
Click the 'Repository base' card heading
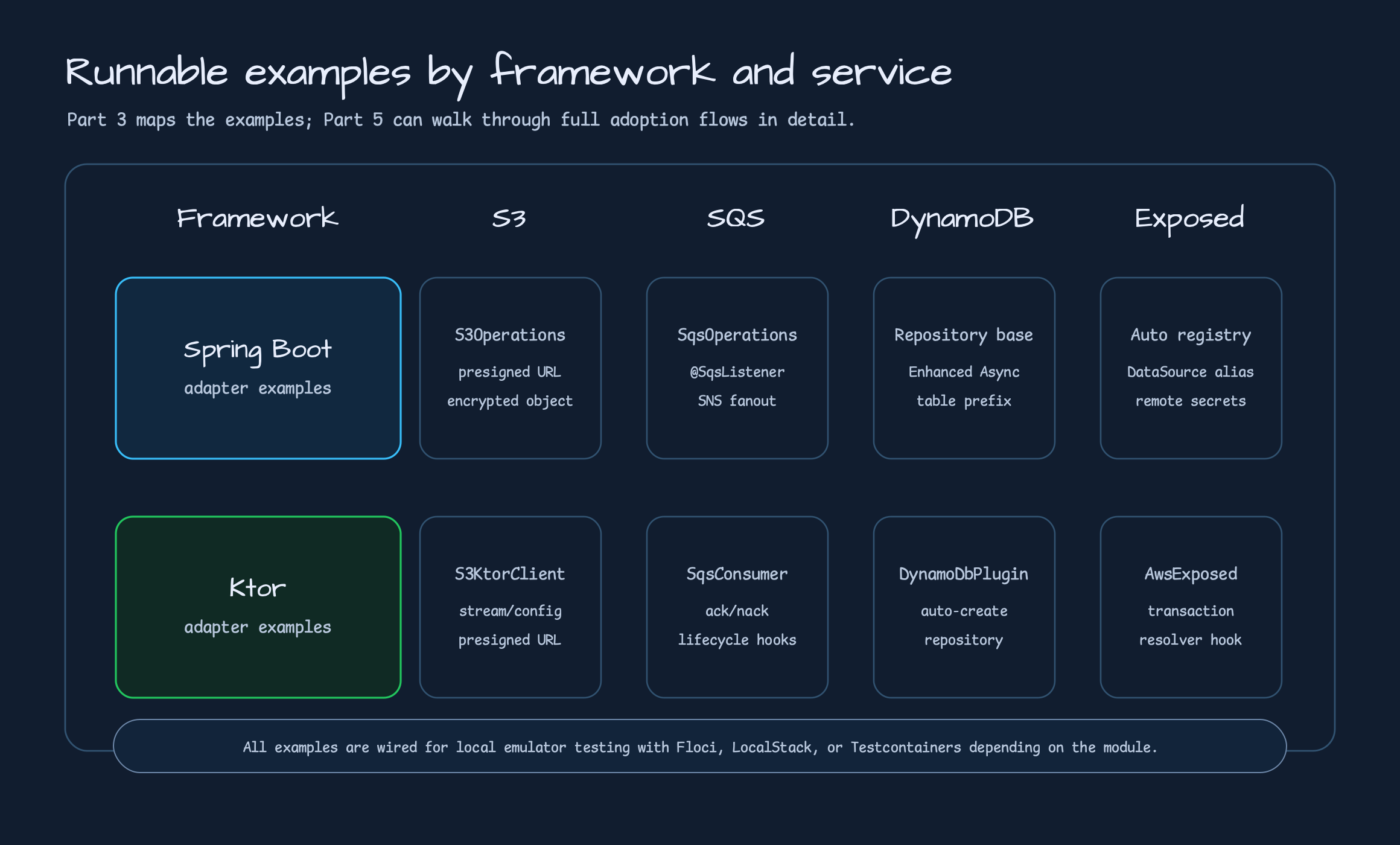[964, 335]
